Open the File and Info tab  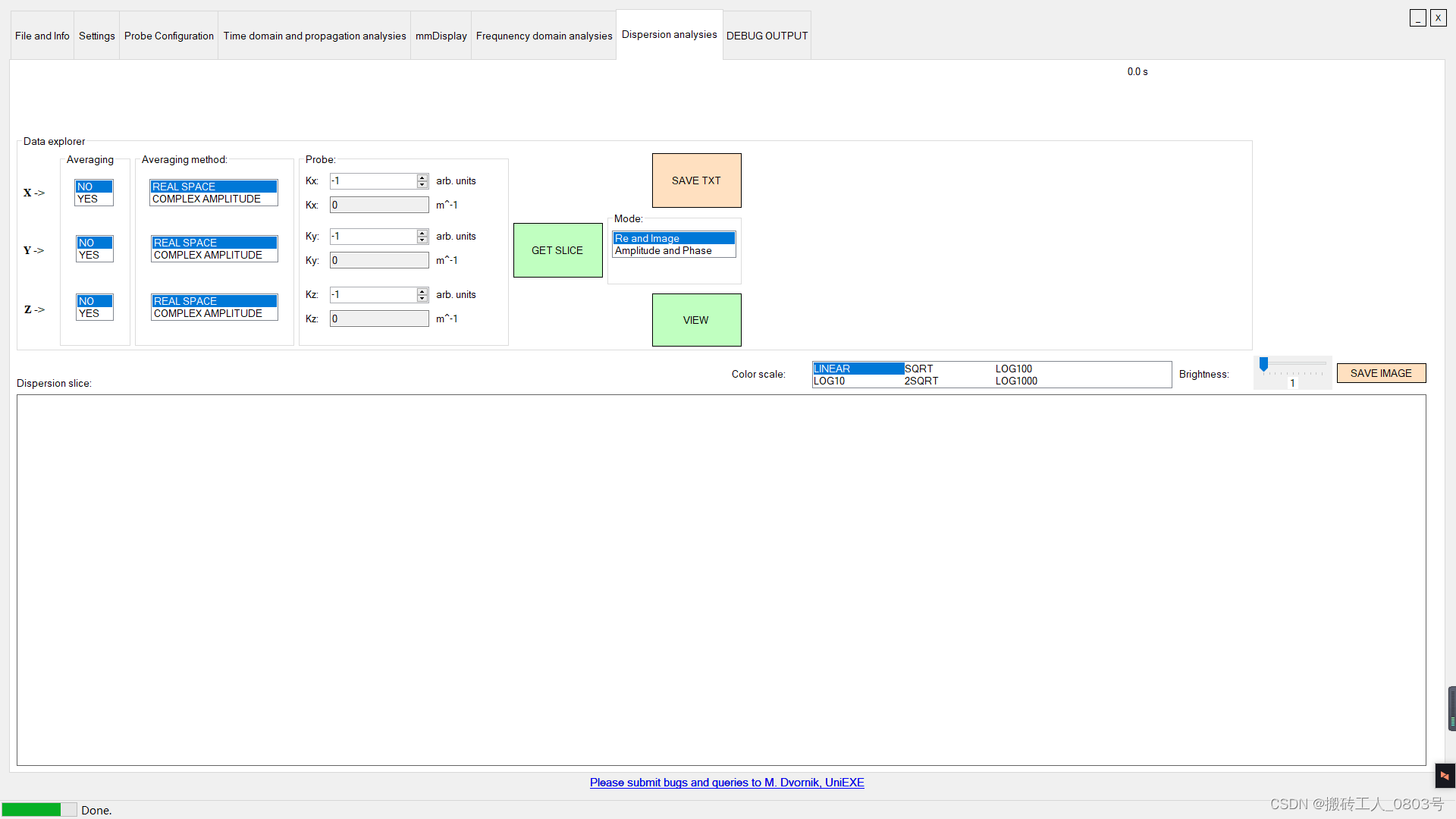coord(42,36)
